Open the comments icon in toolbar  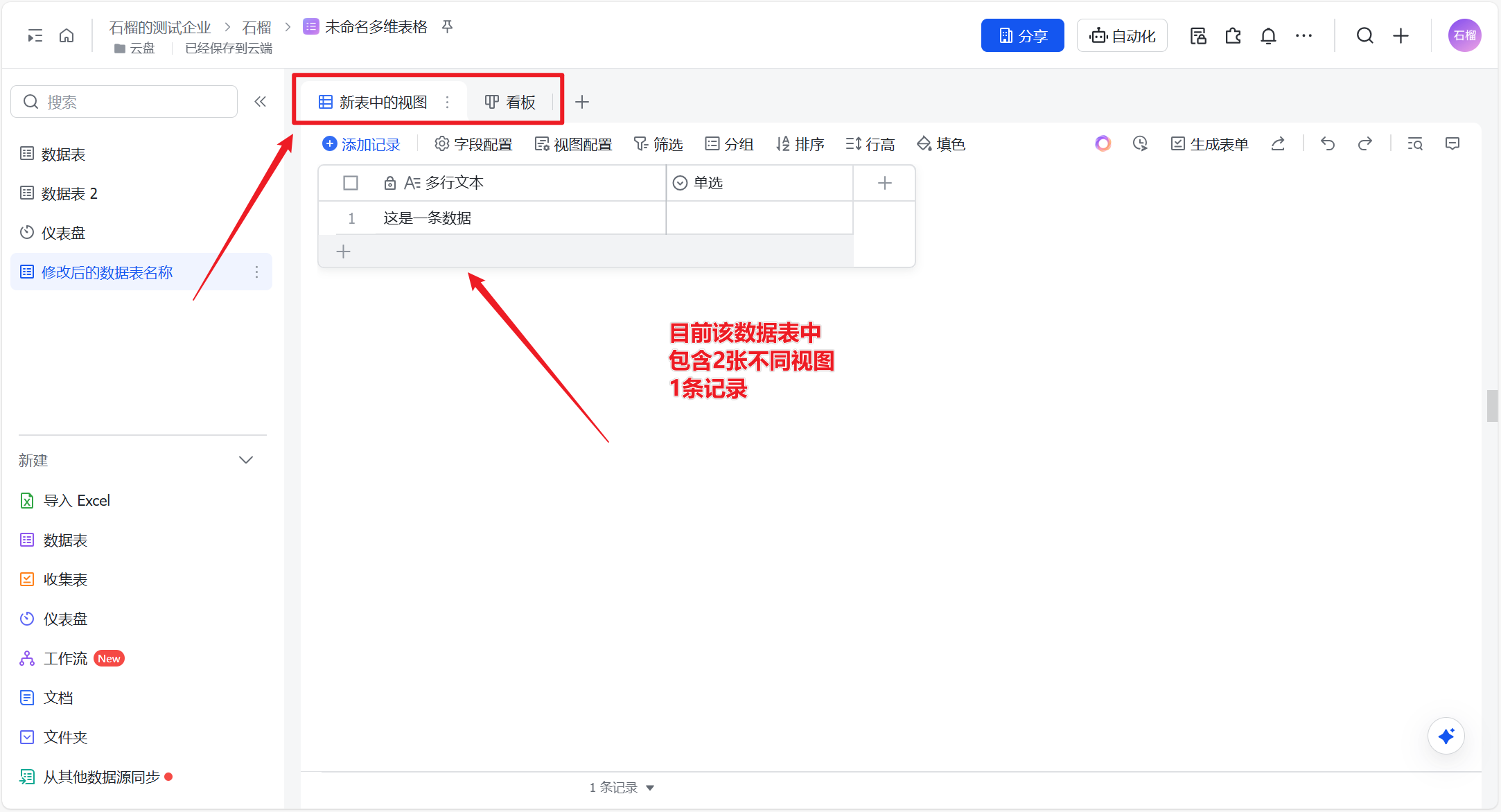[1452, 143]
